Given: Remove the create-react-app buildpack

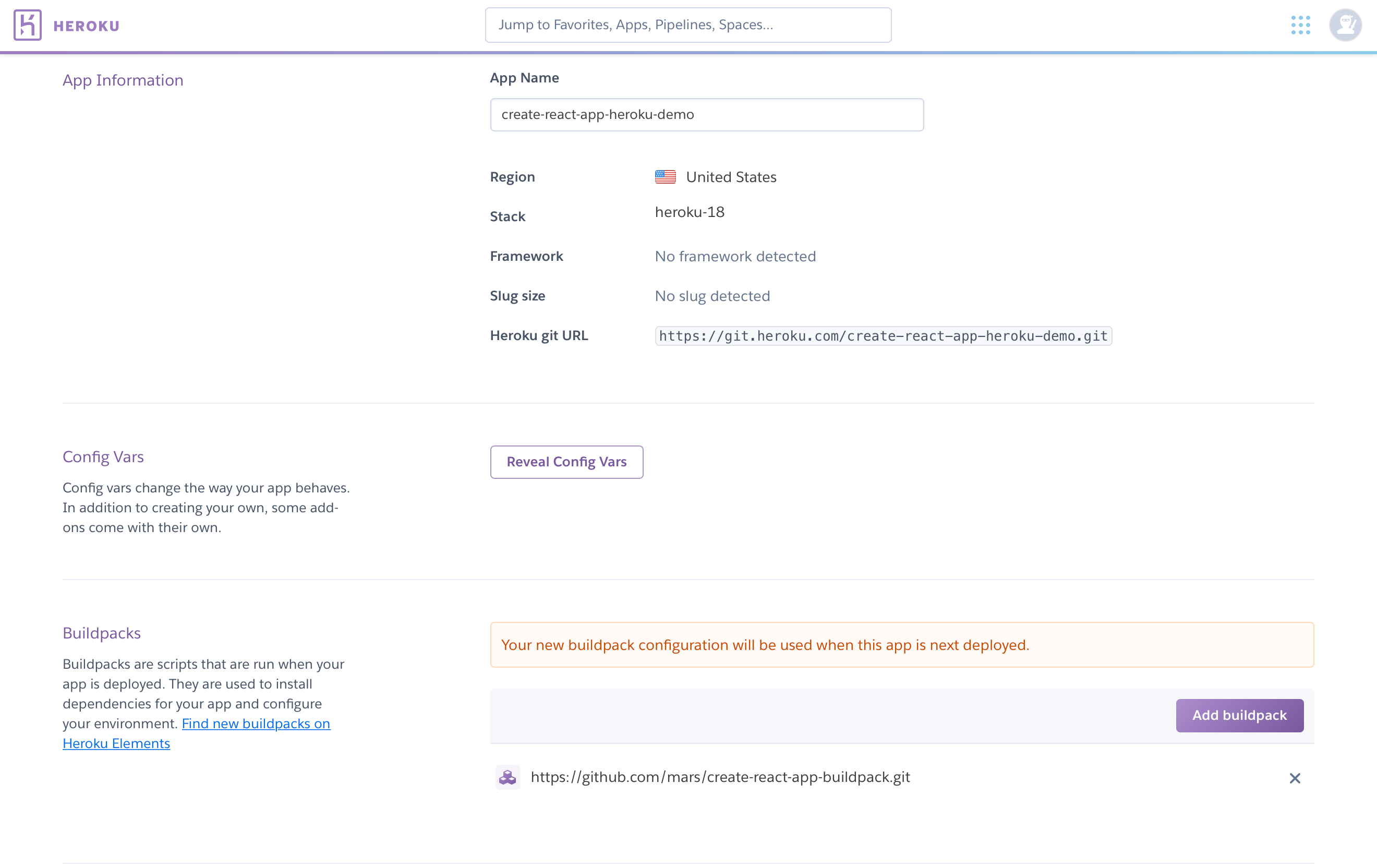Looking at the screenshot, I should [x=1295, y=778].
